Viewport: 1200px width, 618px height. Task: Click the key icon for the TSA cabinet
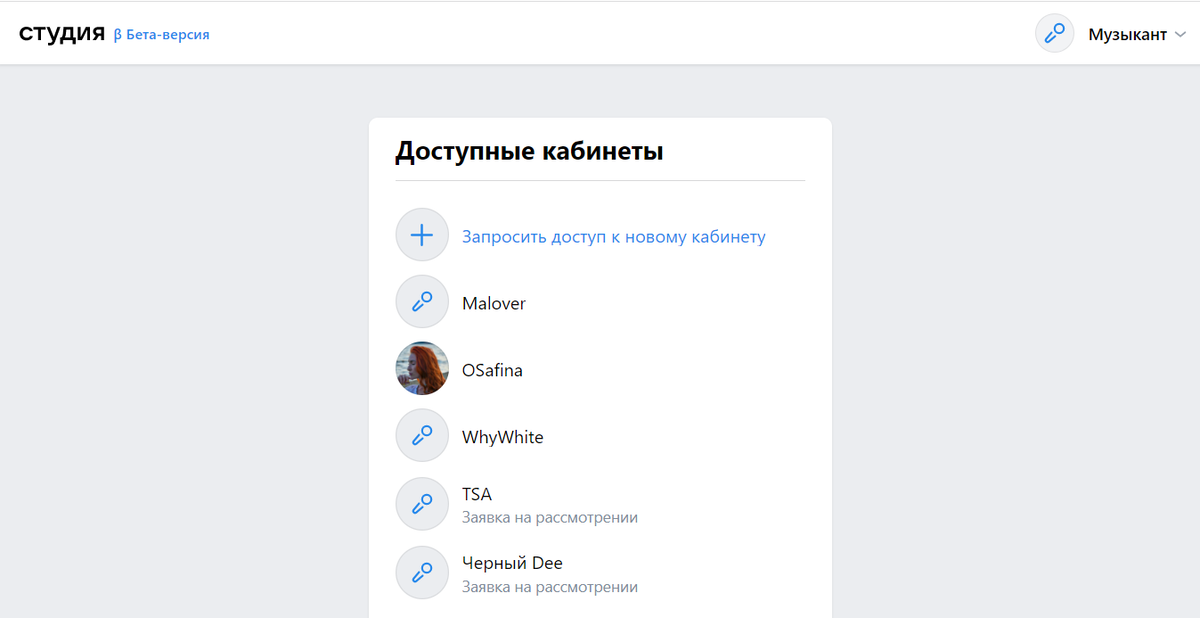422,503
